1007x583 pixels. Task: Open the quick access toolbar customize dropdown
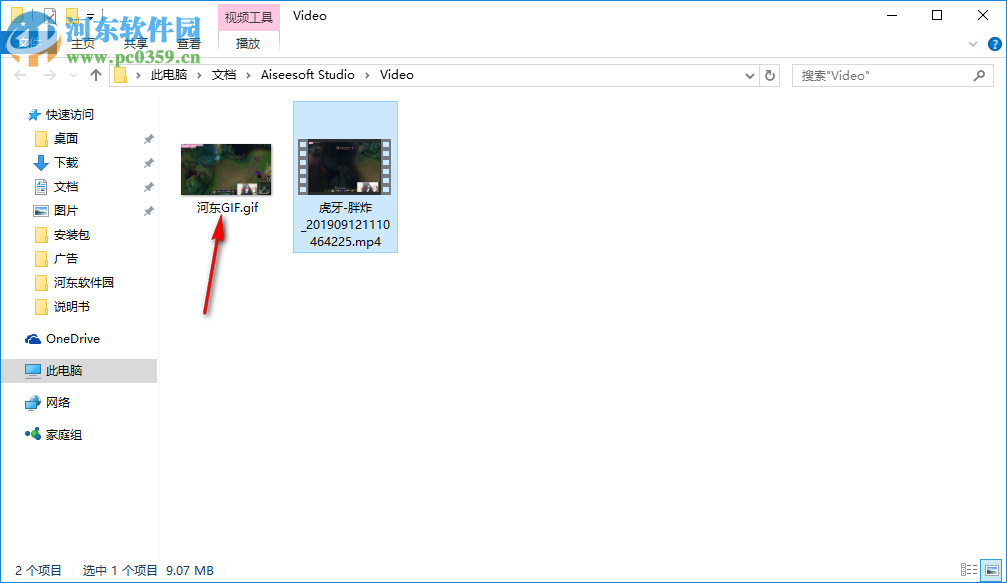point(88,15)
